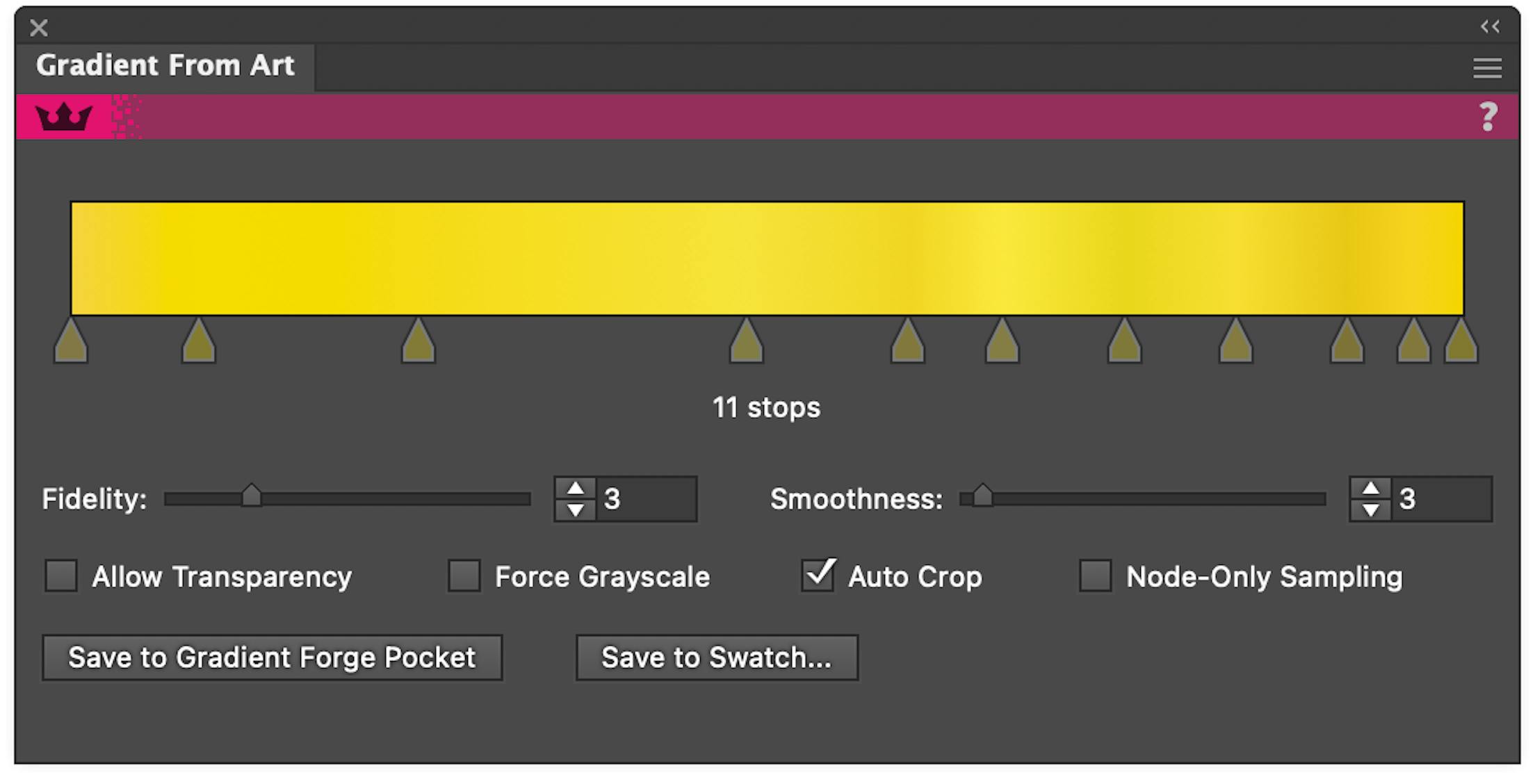Enable Node-Only Sampling
This screenshot has width=1535, height=784.
pyautogui.click(x=1094, y=576)
